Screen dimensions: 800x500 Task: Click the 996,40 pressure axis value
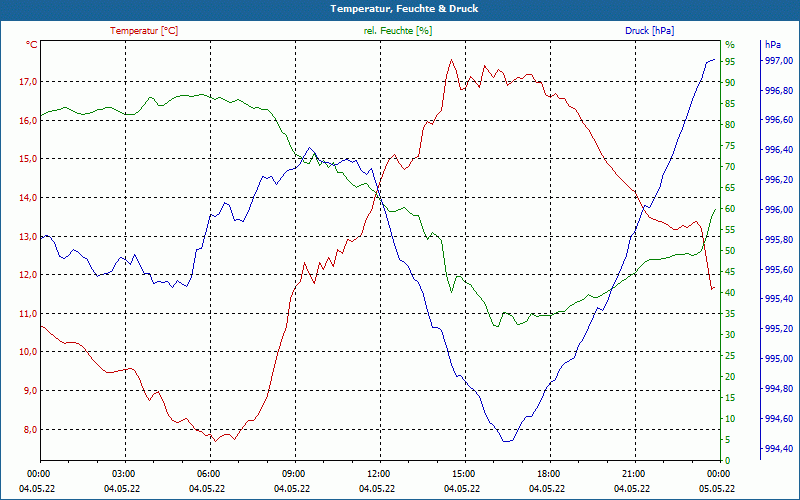(x=779, y=150)
